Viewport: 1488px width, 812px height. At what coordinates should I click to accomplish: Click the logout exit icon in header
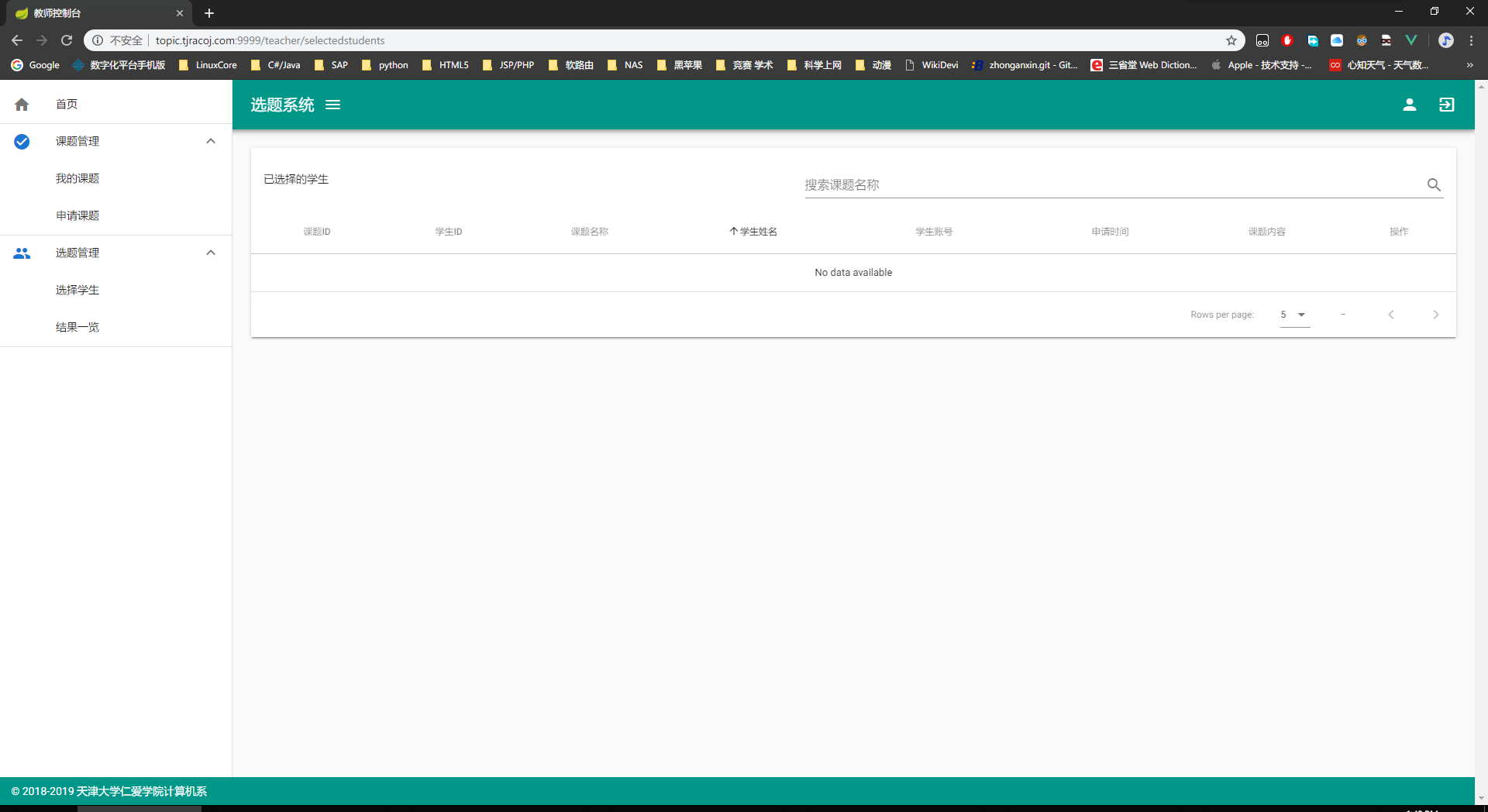[1447, 105]
